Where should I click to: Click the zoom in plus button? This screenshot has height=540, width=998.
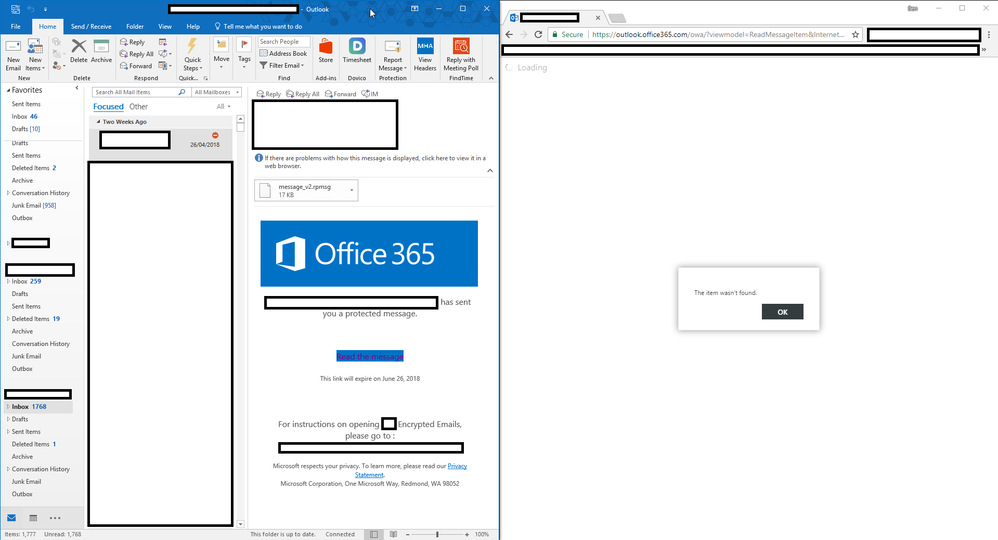click(x=467, y=534)
